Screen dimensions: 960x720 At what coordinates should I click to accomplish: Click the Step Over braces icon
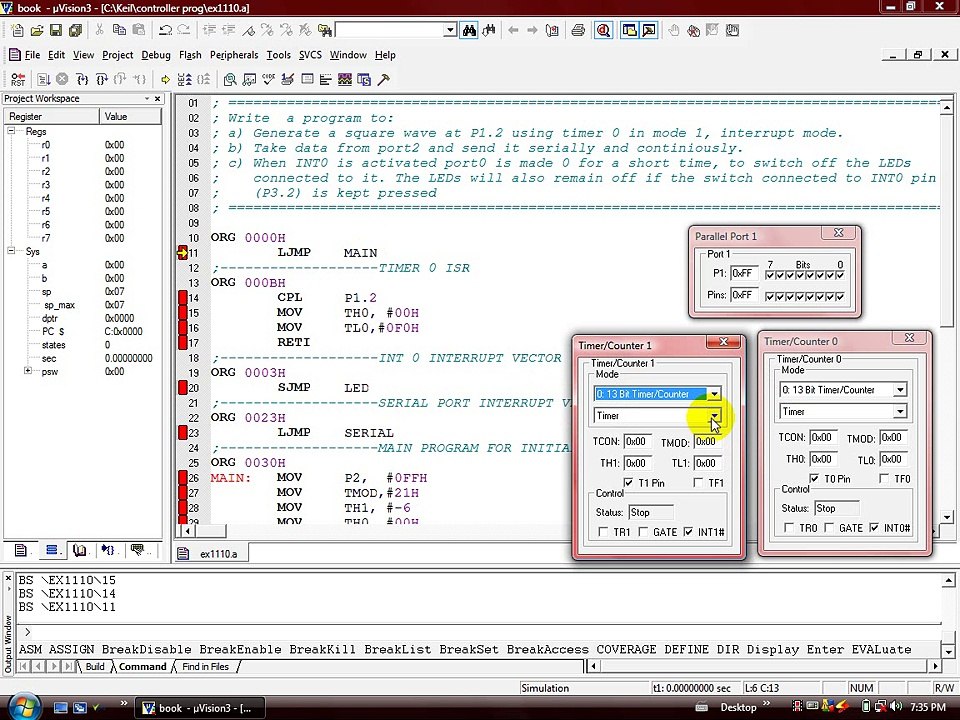tap(102, 79)
